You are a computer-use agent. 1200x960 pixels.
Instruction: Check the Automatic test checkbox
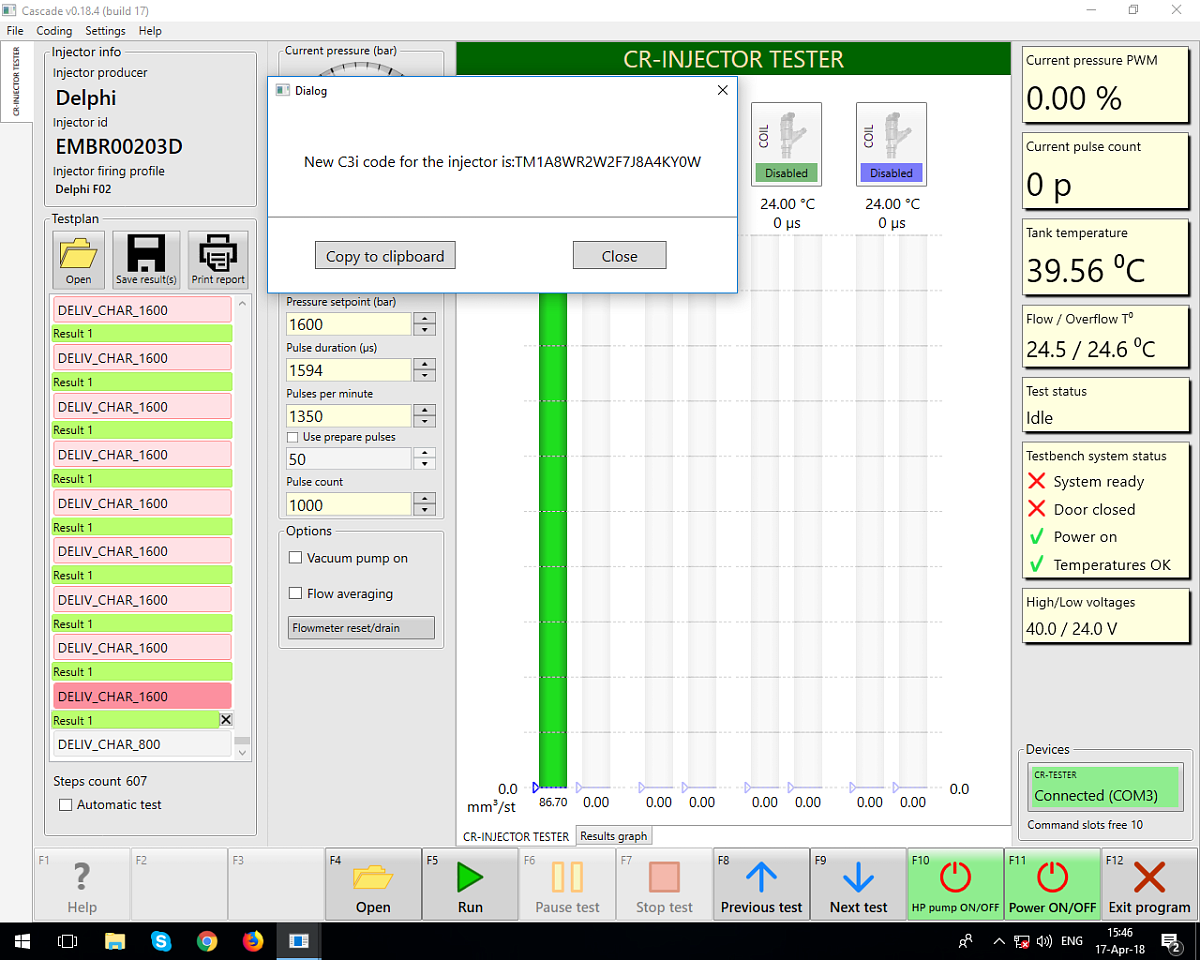[x=66, y=804]
